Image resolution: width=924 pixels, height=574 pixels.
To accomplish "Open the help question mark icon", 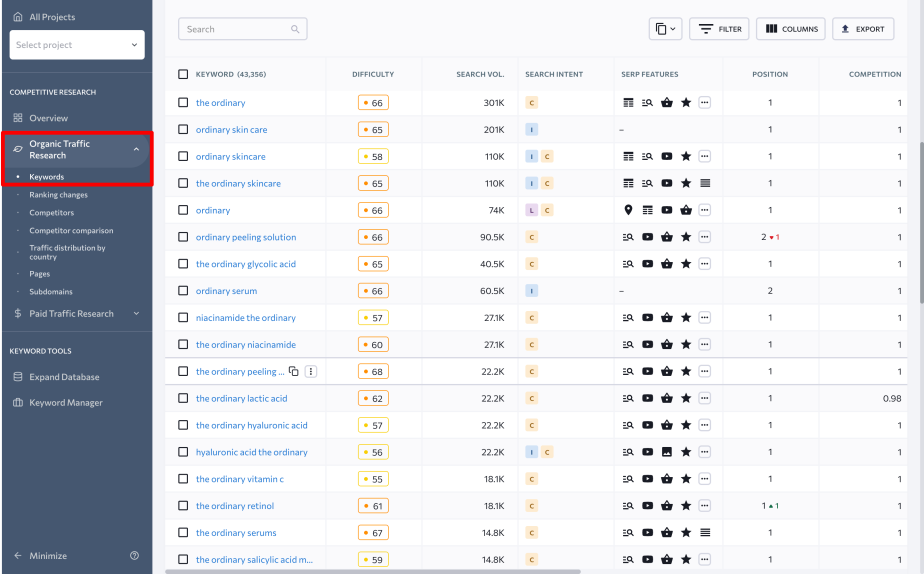I will [134, 555].
